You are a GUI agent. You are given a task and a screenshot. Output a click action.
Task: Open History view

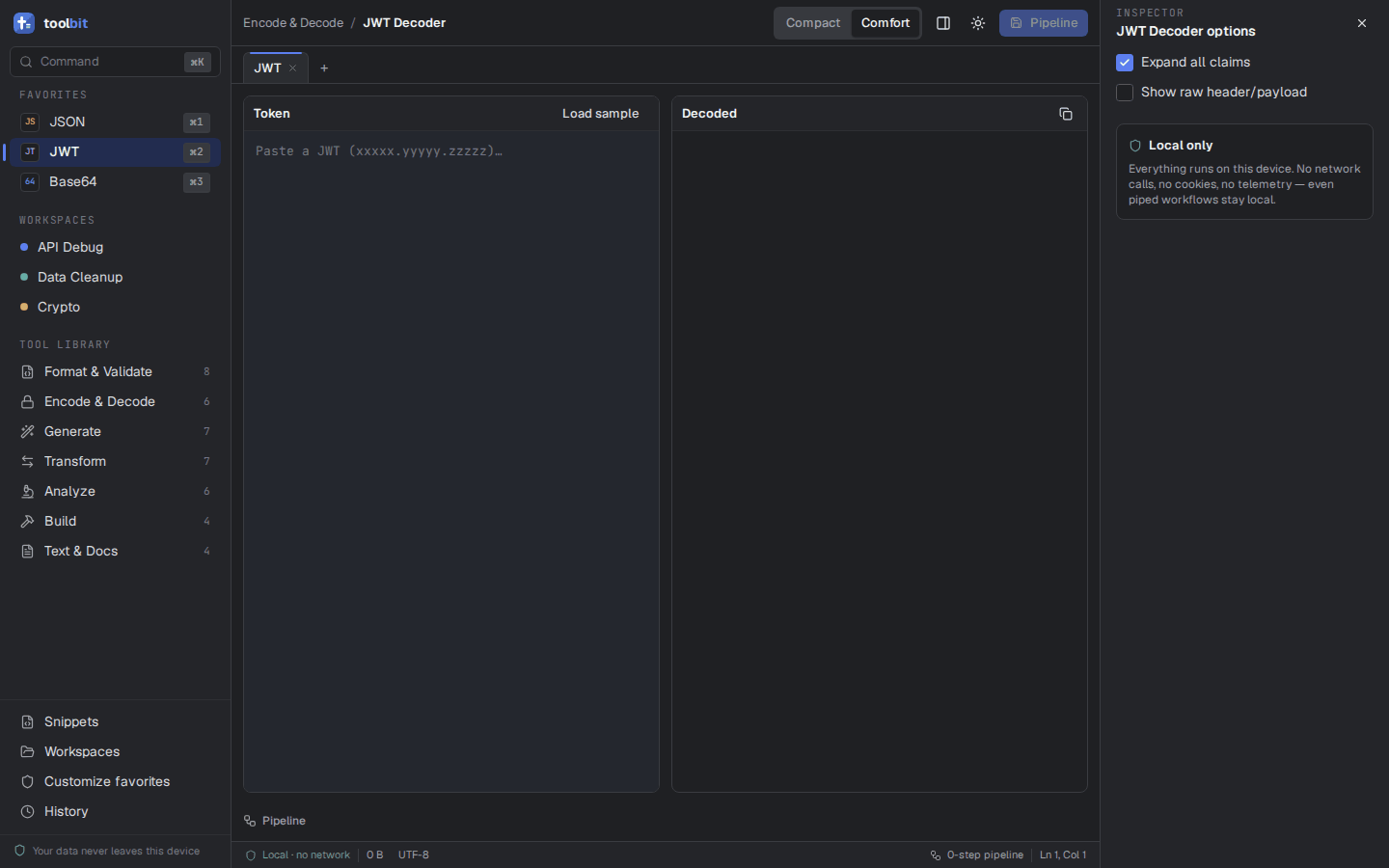115,812
